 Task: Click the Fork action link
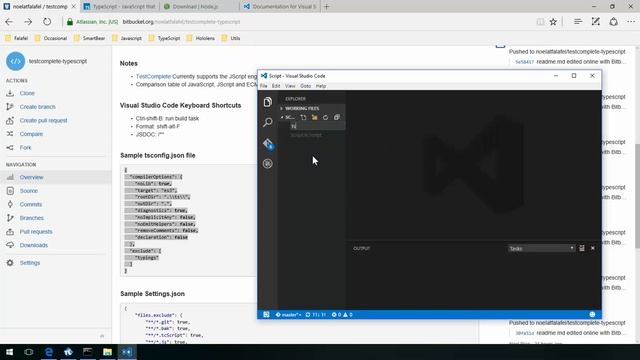point(25,147)
